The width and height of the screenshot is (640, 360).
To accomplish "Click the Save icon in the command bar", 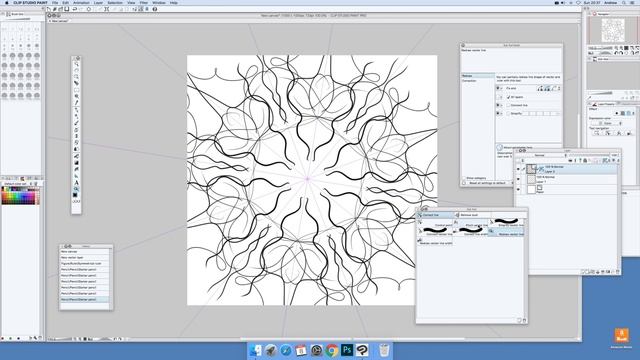I will pos(67,9).
